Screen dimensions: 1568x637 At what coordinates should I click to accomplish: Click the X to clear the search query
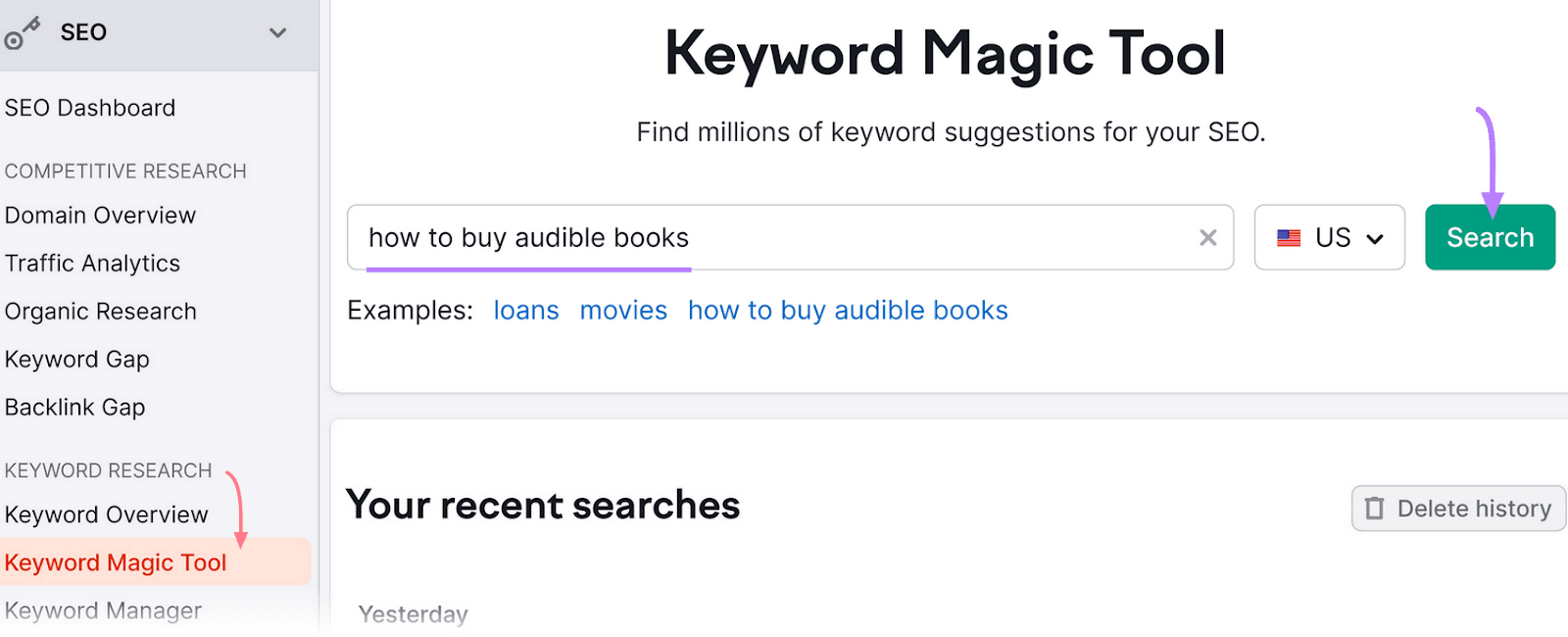pyautogui.click(x=1206, y=237)
